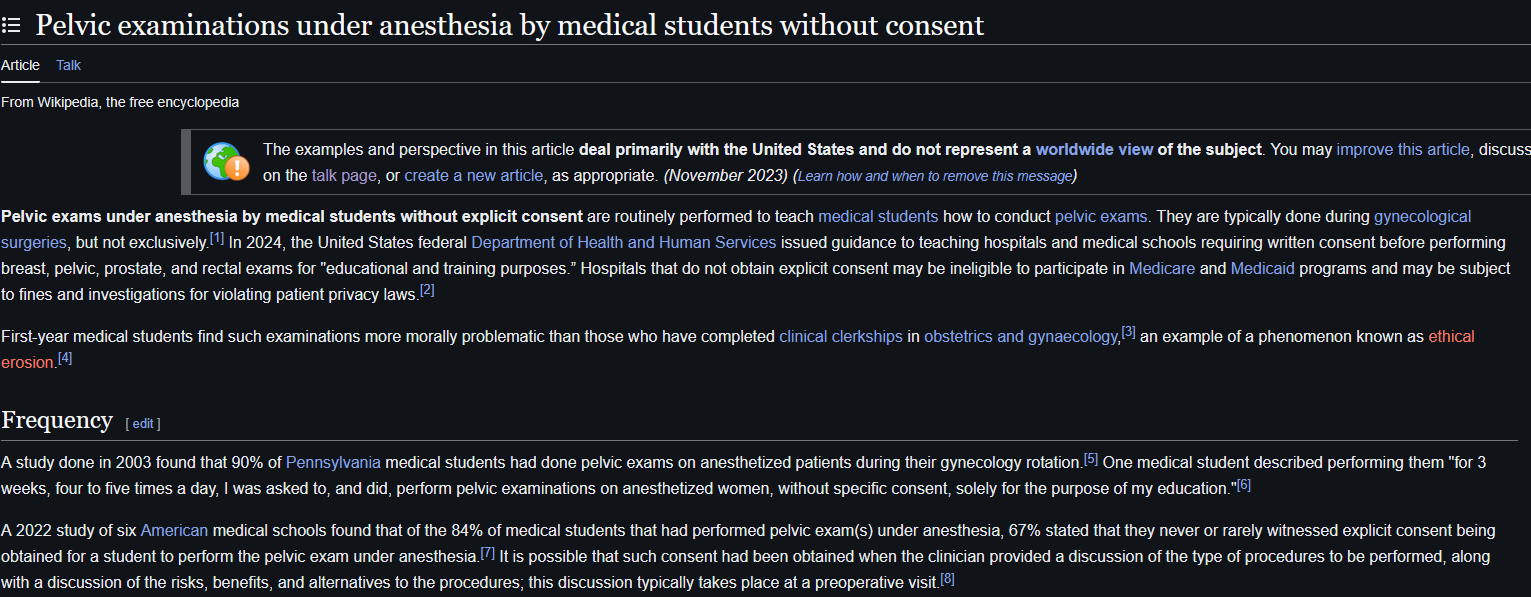Click create a new article link
This screenshot has width=1531, height=597.
[x=474, y=175]
